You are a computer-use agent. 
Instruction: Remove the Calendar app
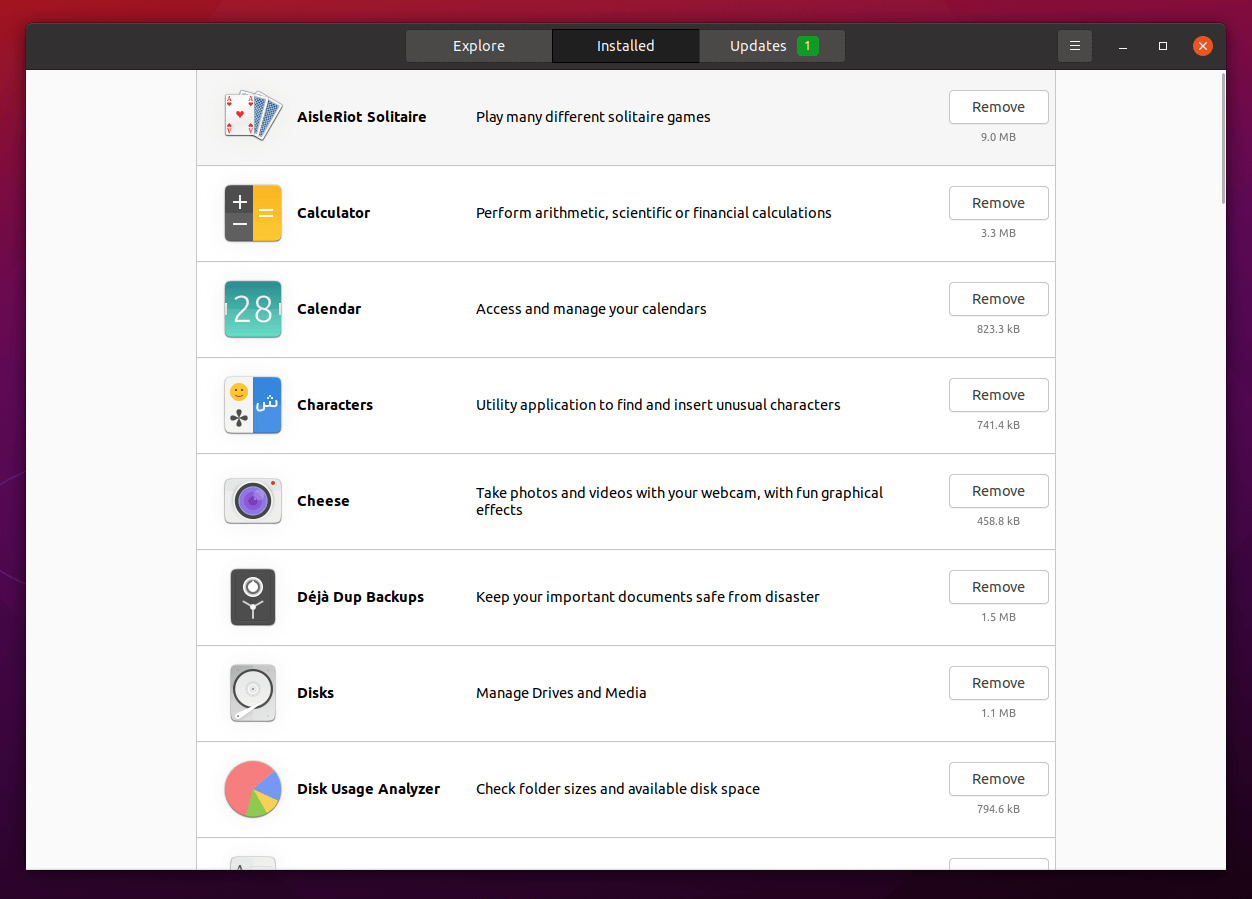(x=999, y=299)
